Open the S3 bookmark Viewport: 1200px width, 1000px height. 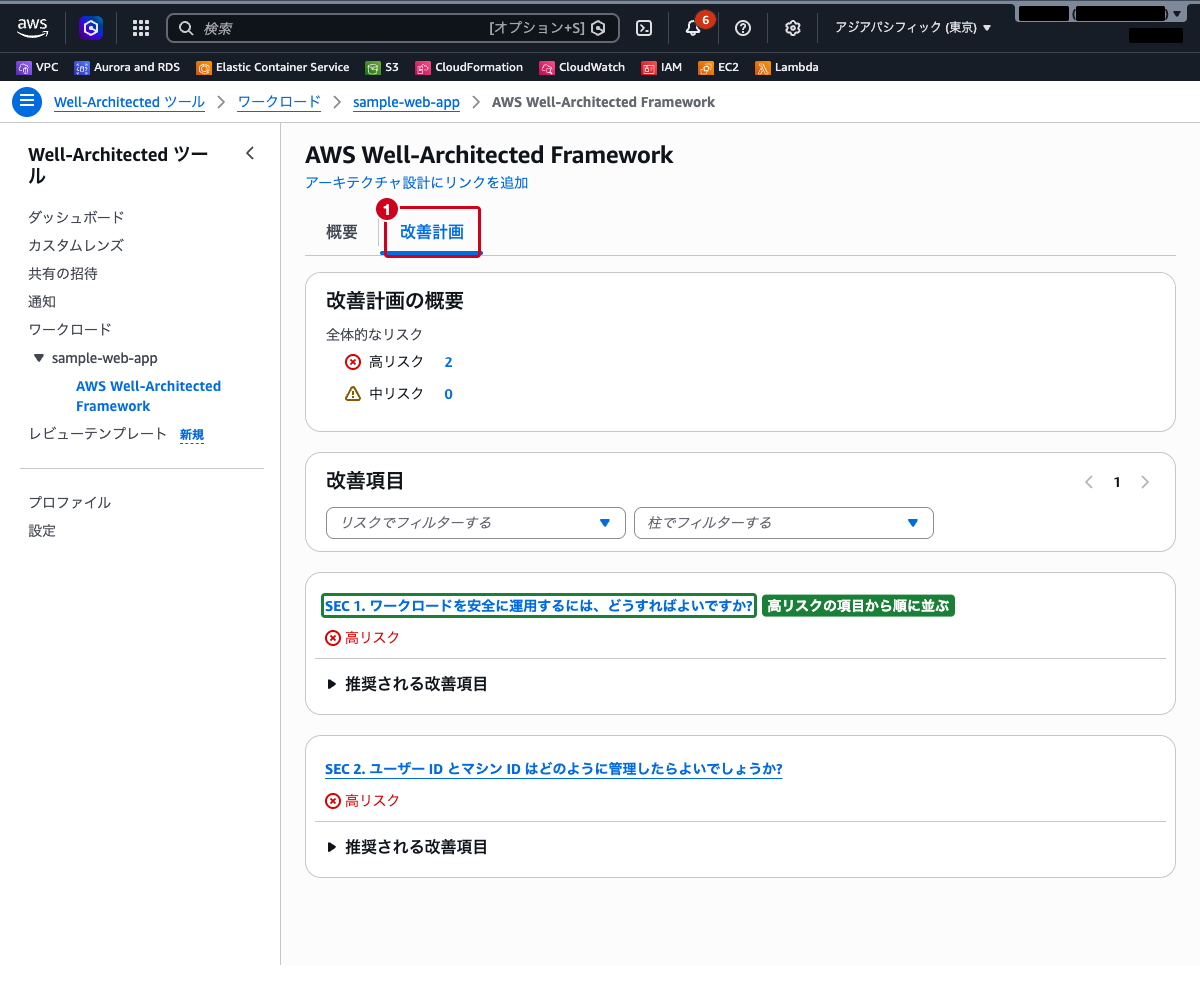pos(382,68)
